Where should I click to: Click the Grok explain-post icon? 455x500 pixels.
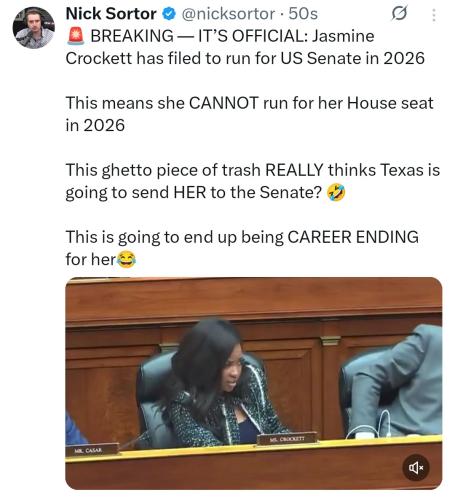(399, 14)
